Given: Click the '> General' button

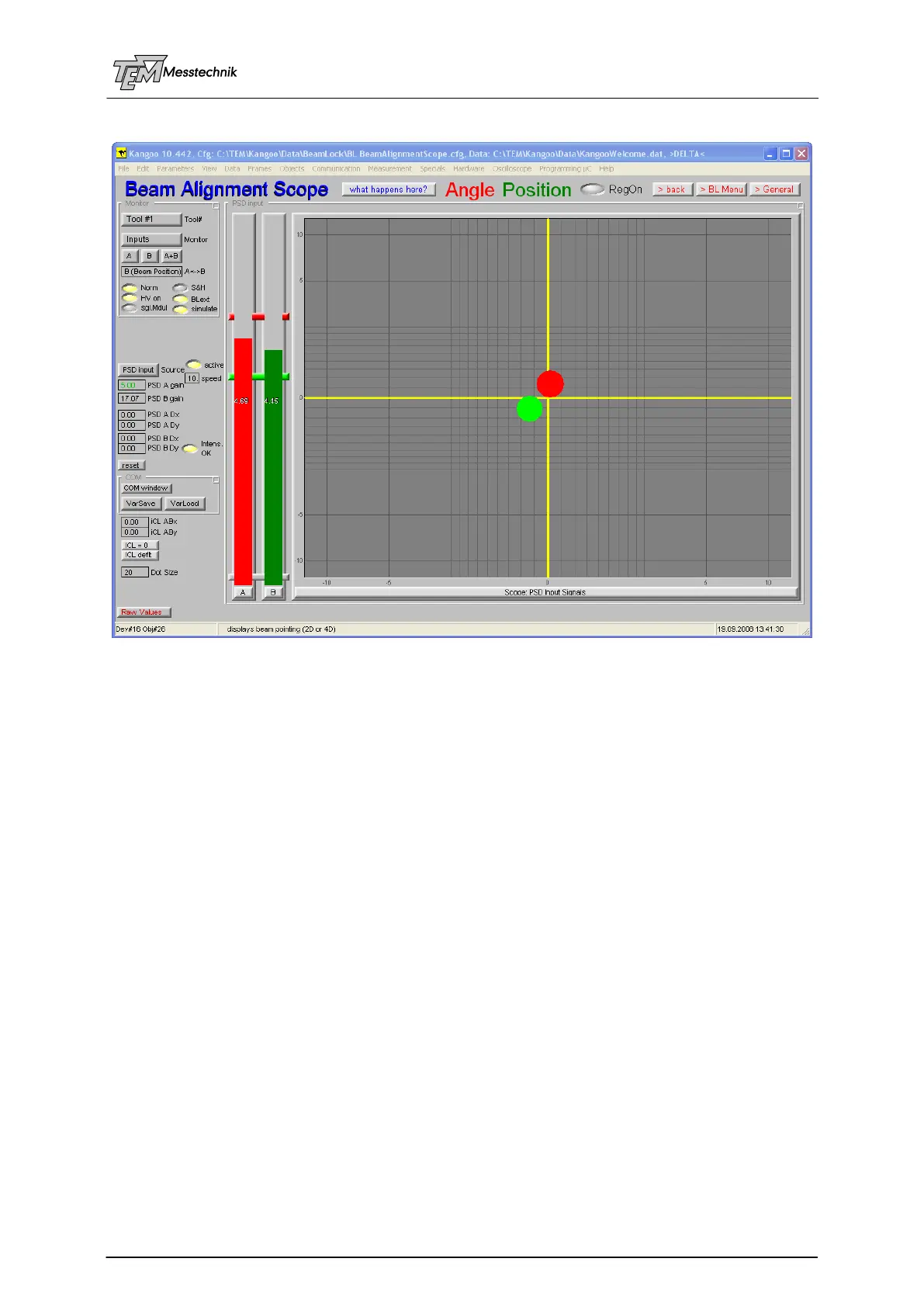Looking at the screenshot, I should tap(774, 189).
